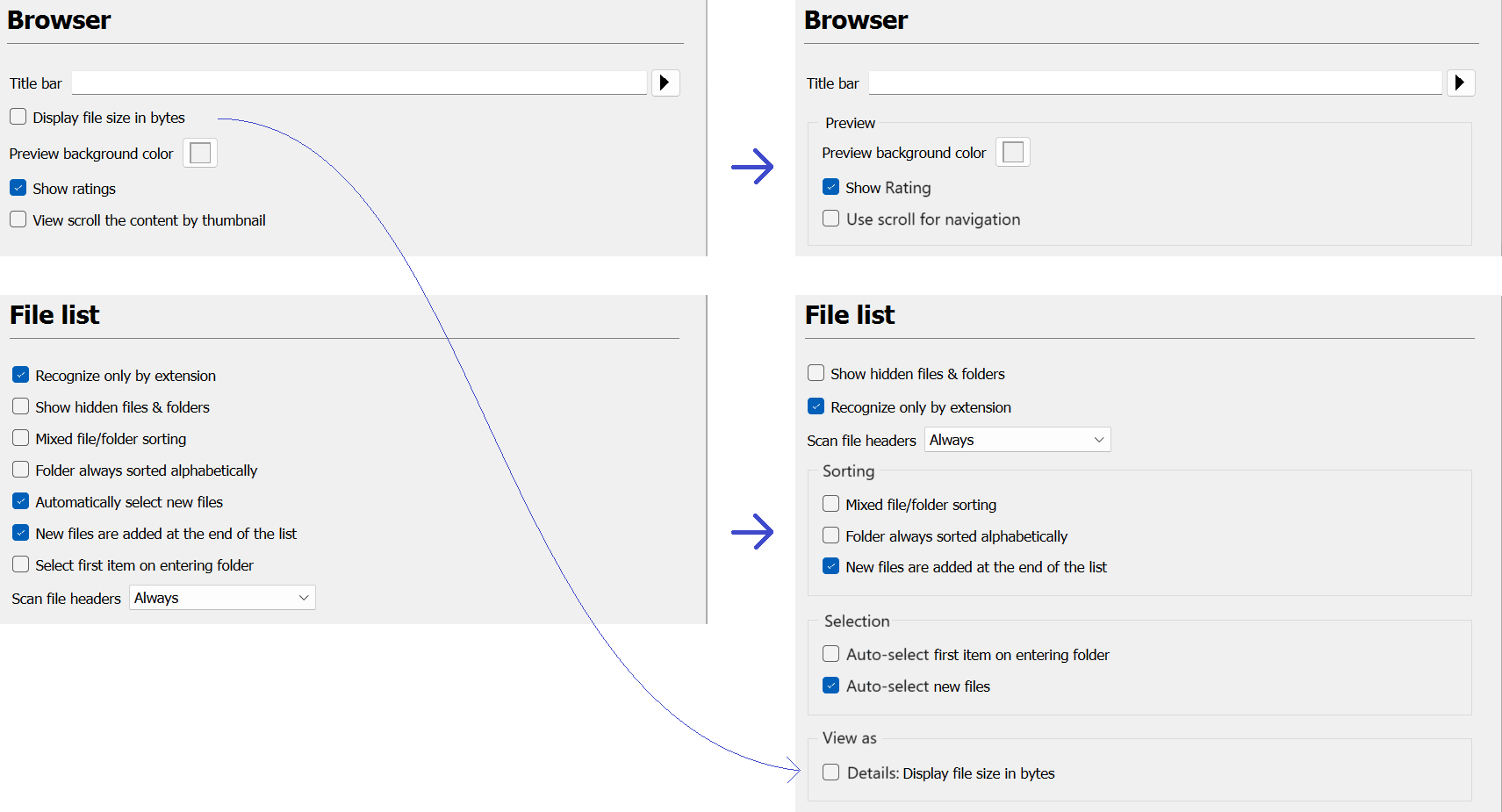Click into the left Title bar text field
Viewport: 1502px width, 812px height.
359,83
